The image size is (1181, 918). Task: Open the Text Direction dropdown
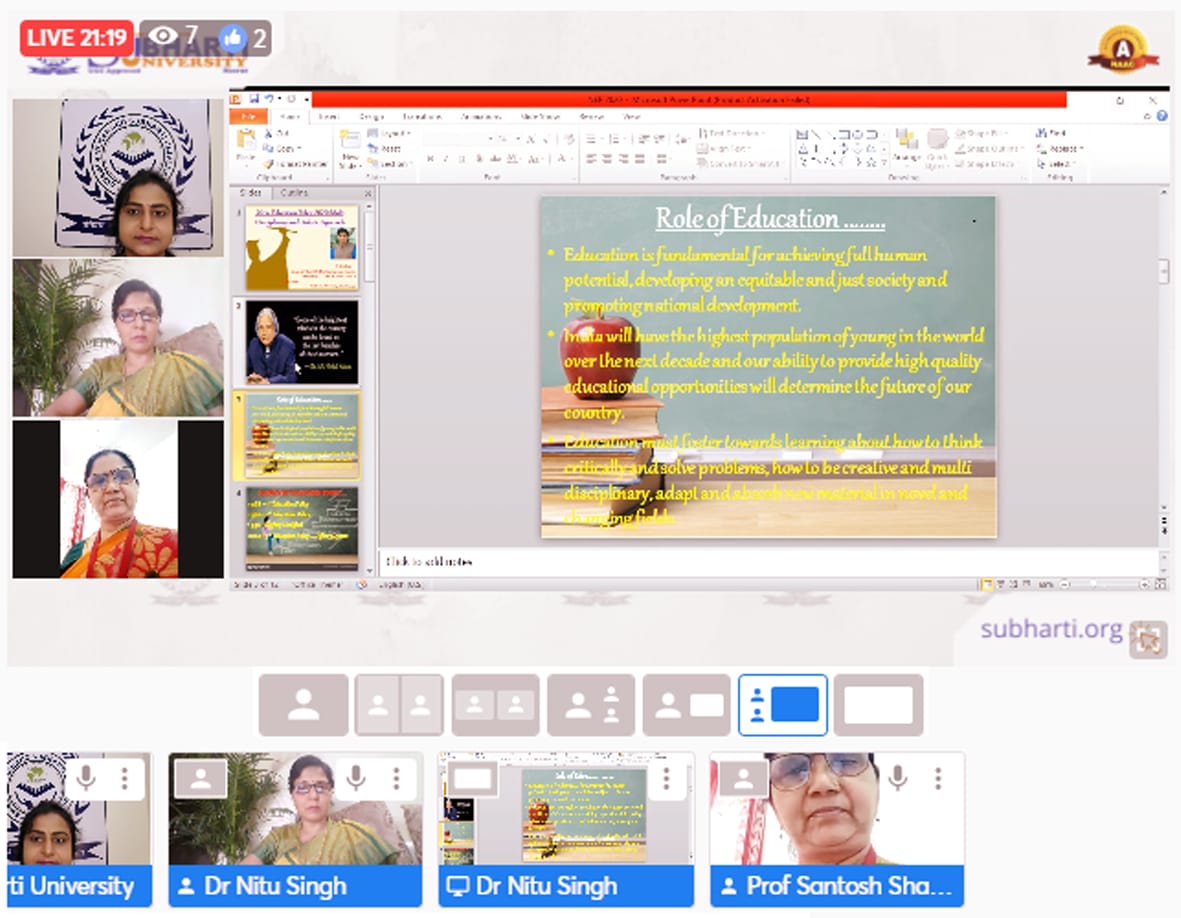[731, 133]
